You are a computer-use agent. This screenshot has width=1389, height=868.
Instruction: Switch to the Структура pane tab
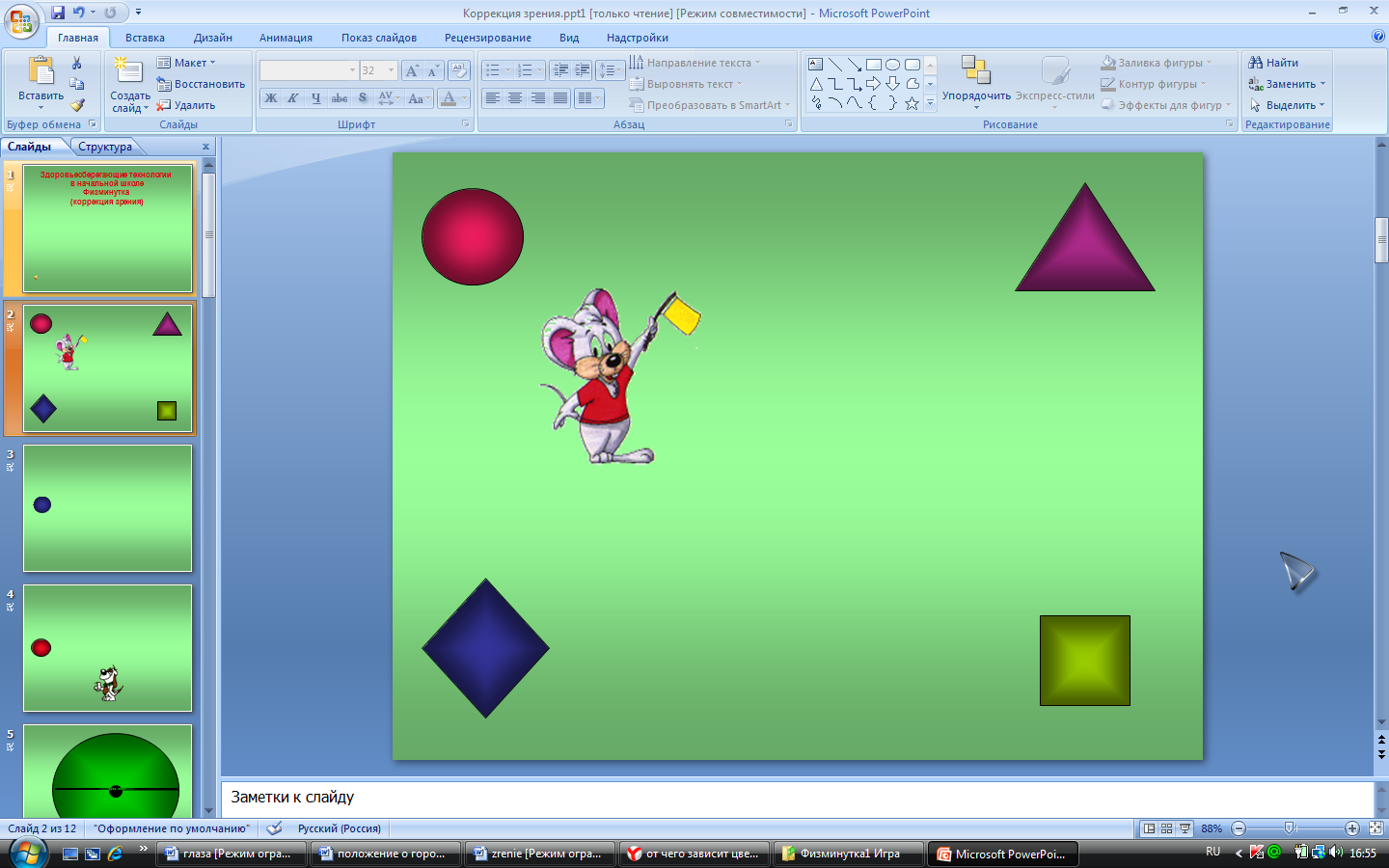pos(105,147)
